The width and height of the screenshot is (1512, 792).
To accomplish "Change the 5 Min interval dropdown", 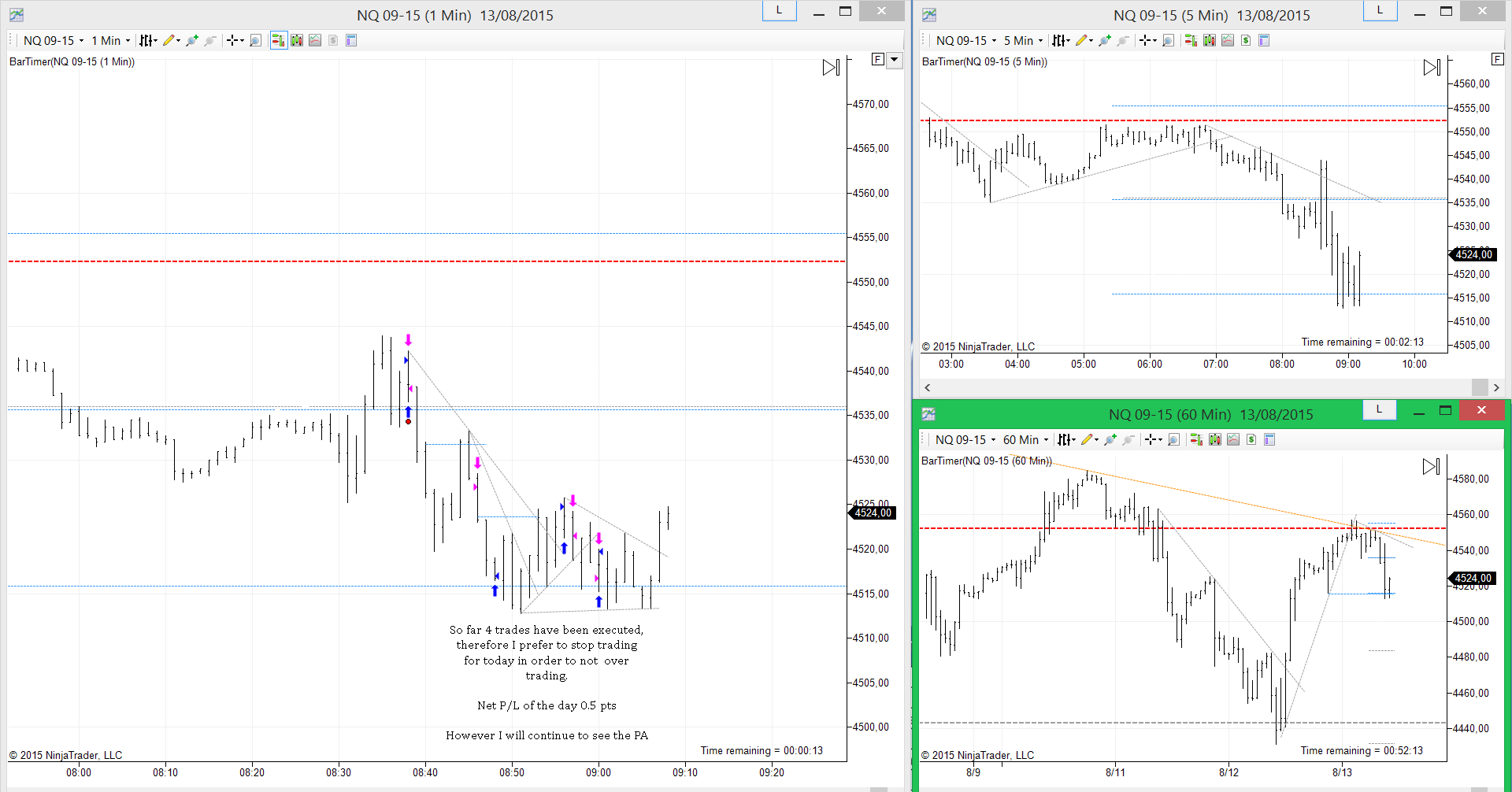I will [1023, 40].
